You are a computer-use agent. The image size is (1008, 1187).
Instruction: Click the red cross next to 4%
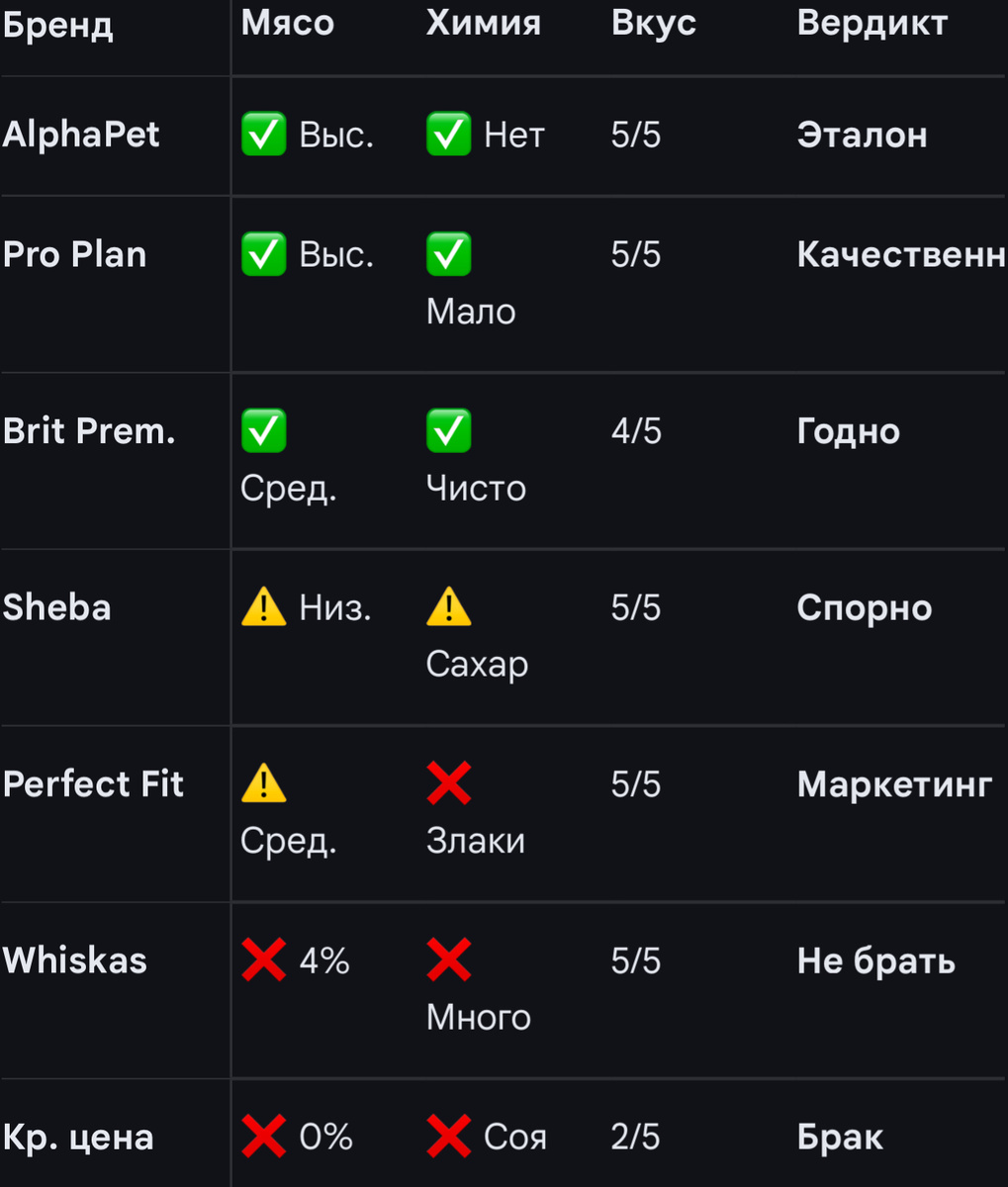click(x=263, y=960)
